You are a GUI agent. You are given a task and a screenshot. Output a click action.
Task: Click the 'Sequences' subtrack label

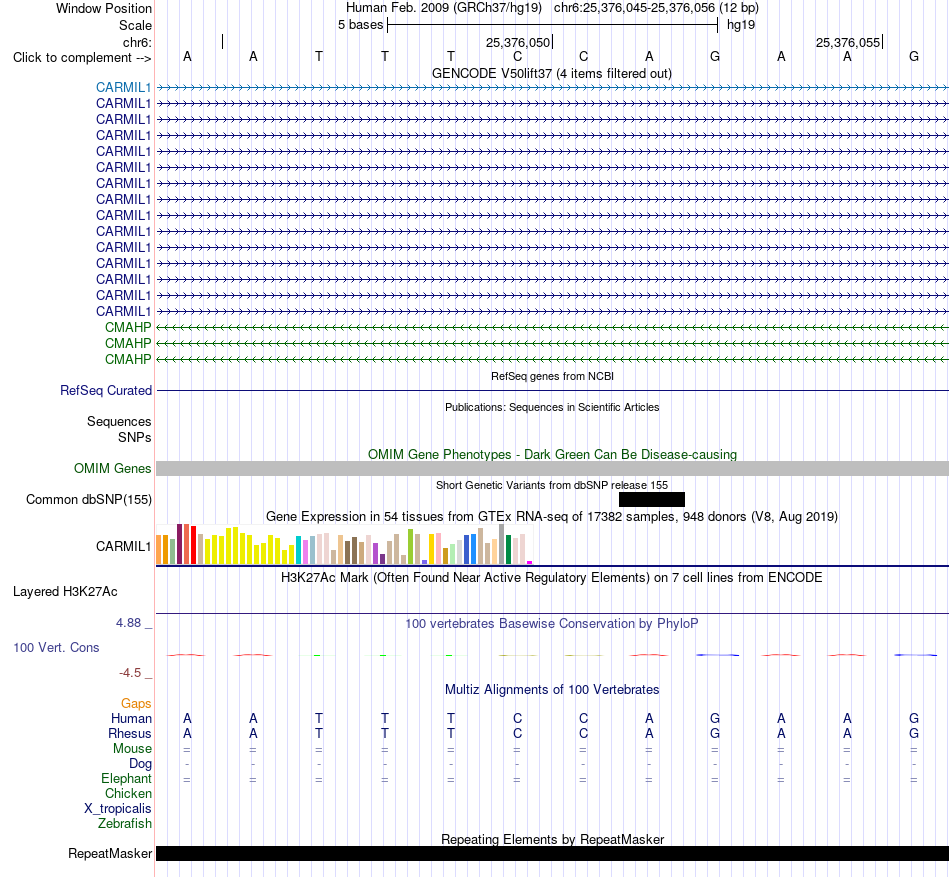[119, 422]
